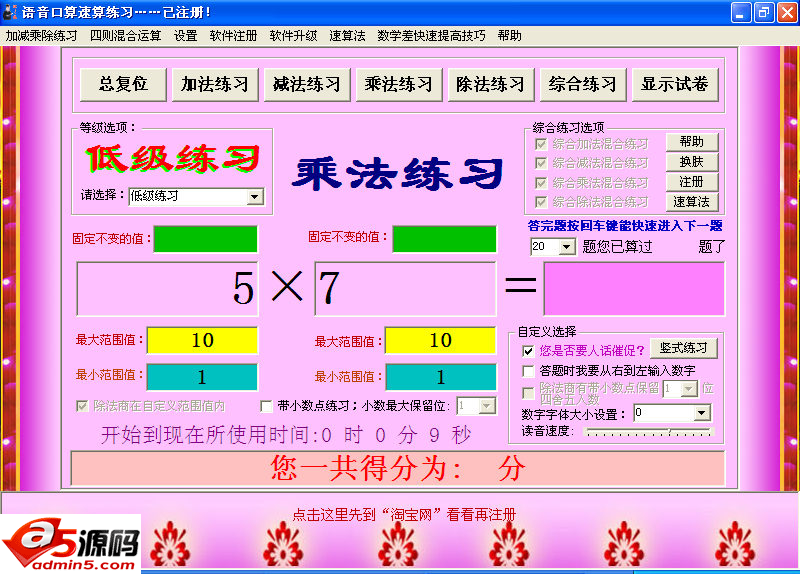Viewport: 800px width, 574px height.
Task: Open the 帮助 menu in menu bar
Action: coord(509,36)
